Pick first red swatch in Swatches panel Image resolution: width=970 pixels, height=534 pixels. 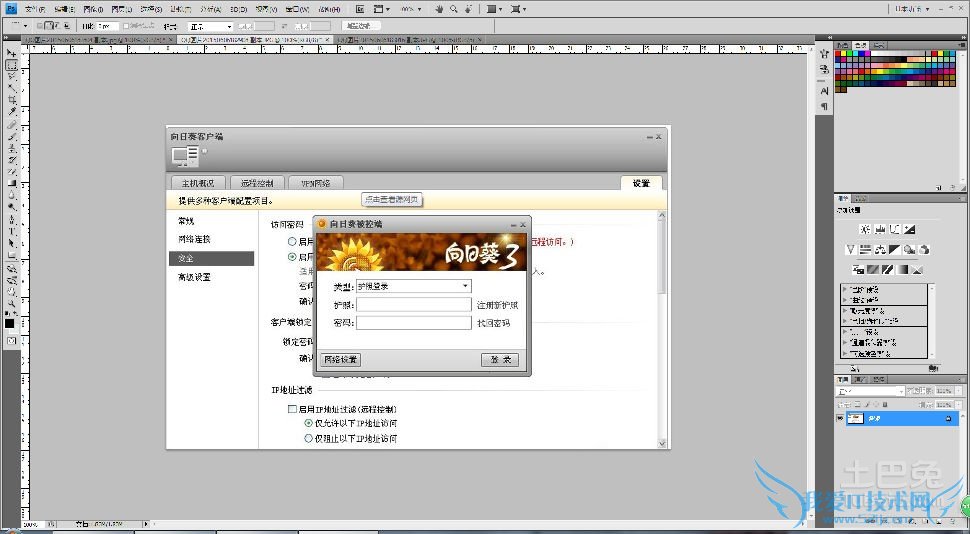[x=838, y=53]
